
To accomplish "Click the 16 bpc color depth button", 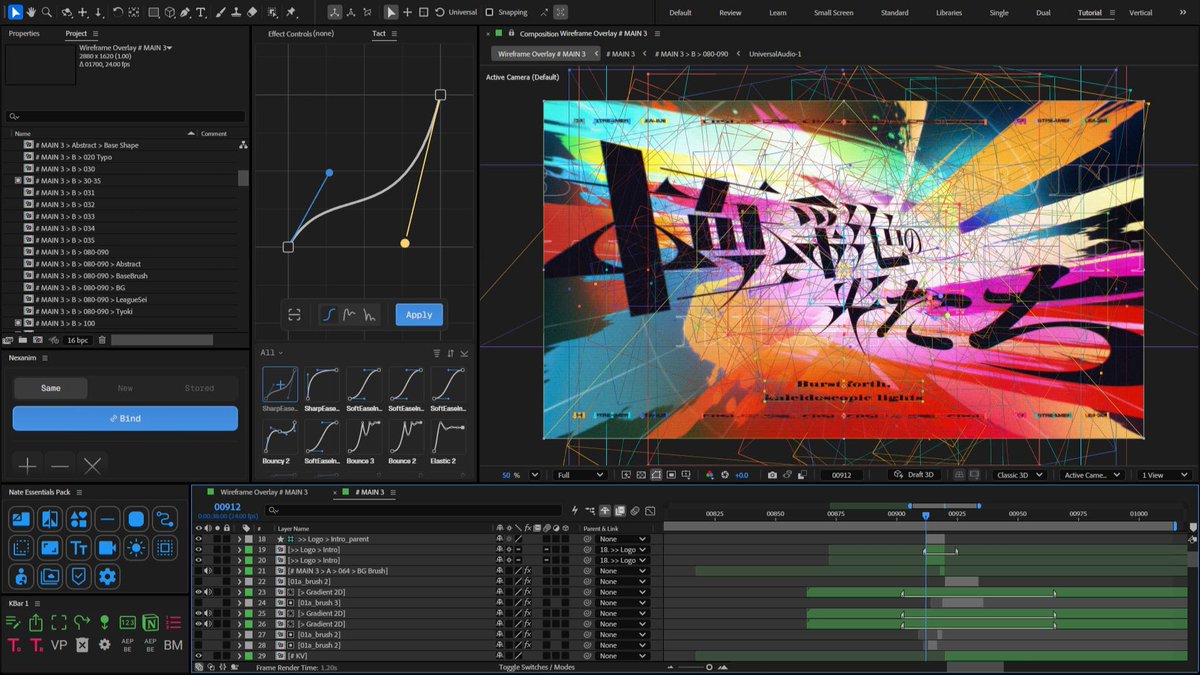I will coord(78,340).
